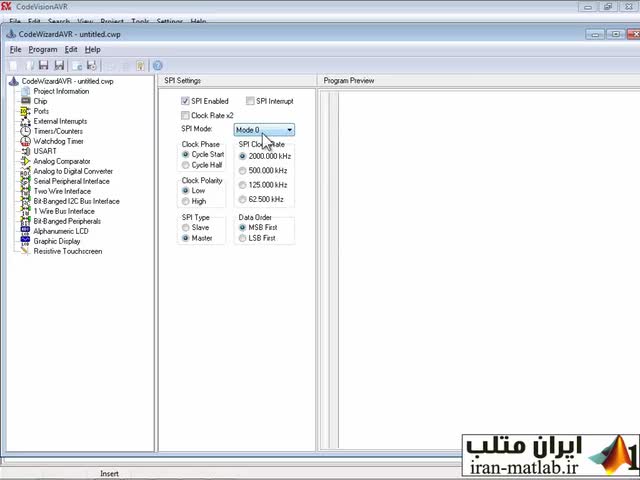The height and width of the screenshot is (480, 640).
Task: Select Cycle Half clock phase
Action: [186, 165]
